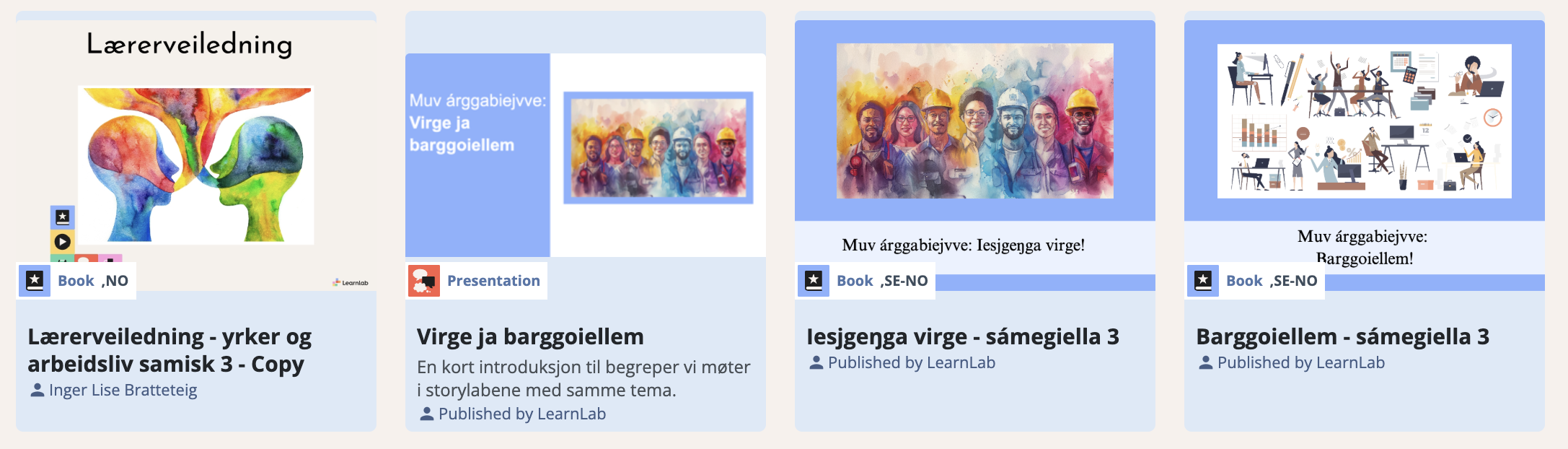Screen dimensions: 1568x449
Task: Click the Presentation type label
Action: 493,281
